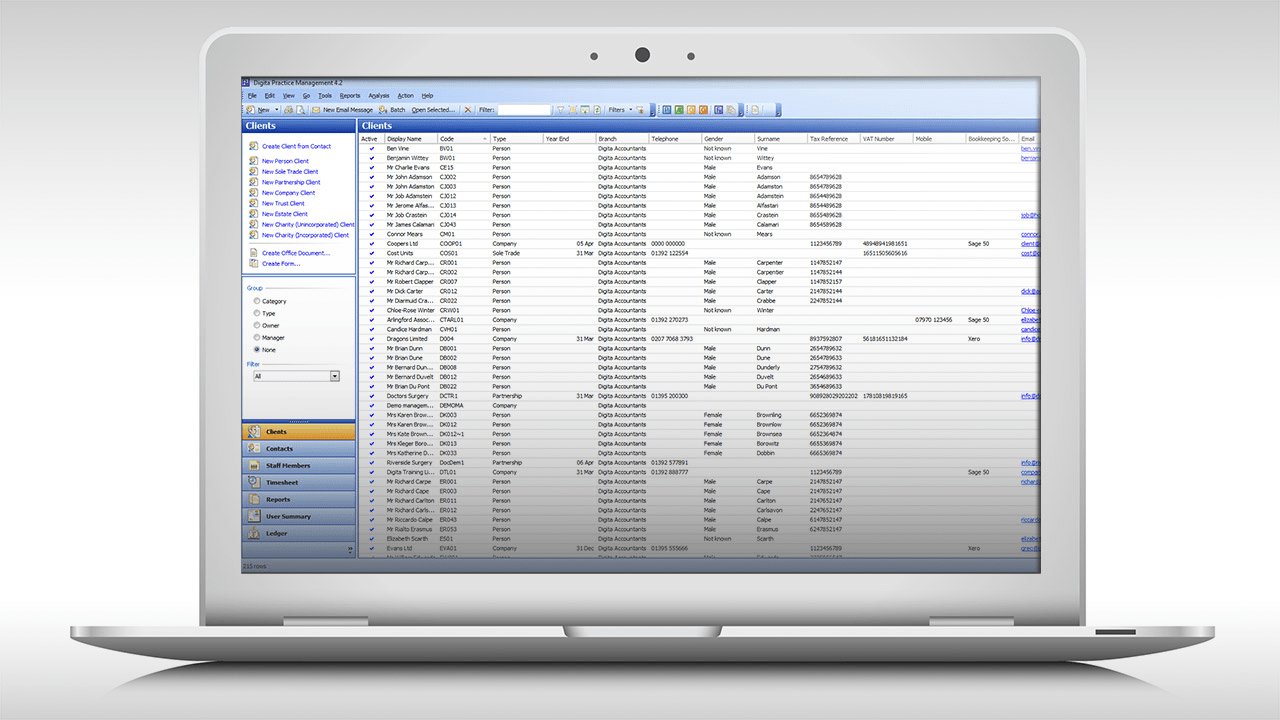Image resolution: width=1280 pixels, height=720 pixels.
Task: Select the Mr Charlie Evans row
Action: 699,167
